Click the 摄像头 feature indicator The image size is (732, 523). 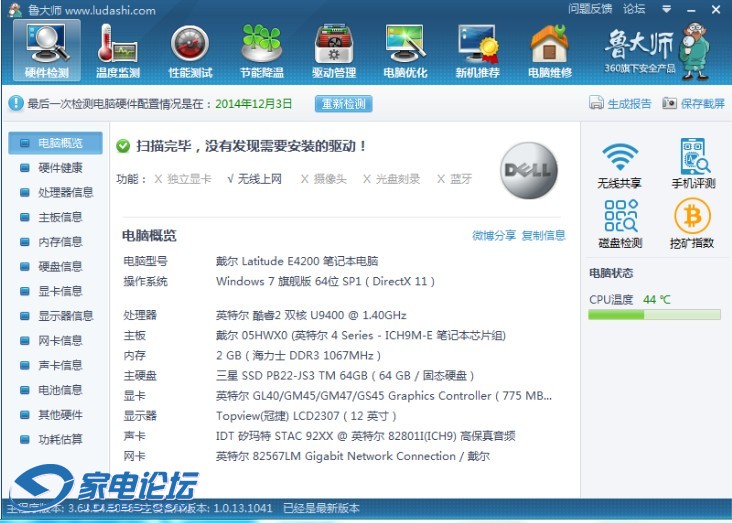(324, 179)
